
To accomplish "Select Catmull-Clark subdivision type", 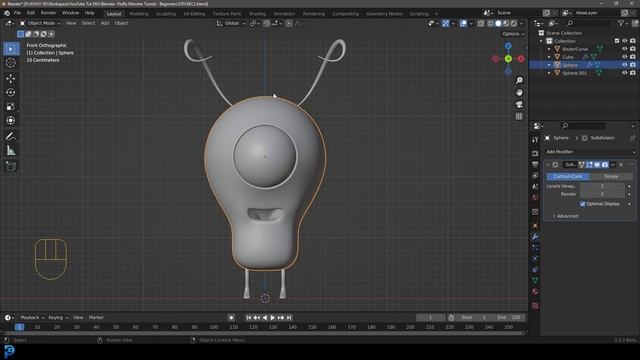I will (568, 176).
